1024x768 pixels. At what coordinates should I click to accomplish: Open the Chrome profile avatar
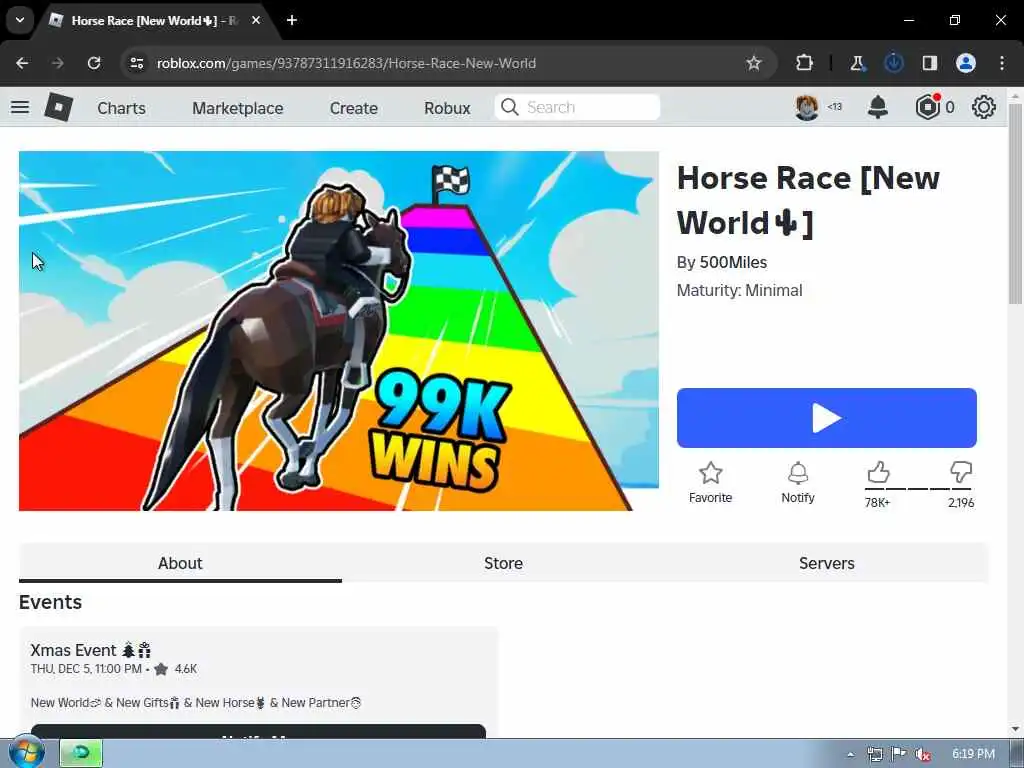click(x=966, y=63)
